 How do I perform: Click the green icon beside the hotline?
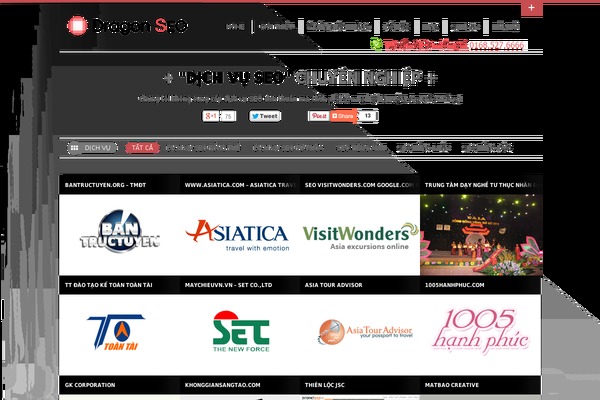coord(377,44)
